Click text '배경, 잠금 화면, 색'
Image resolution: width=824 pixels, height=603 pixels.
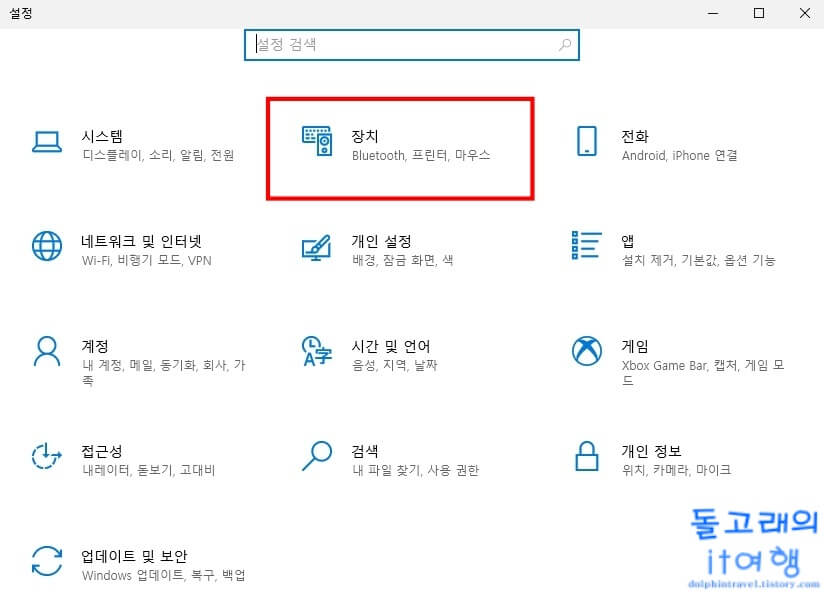tap(403, 260)
